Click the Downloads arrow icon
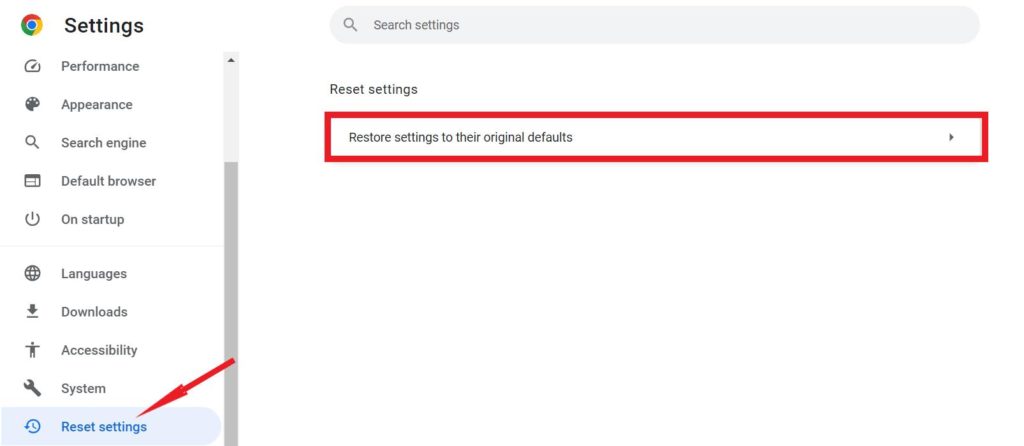Image resolution: width=1024 pixels, height=446 pixels. [33, 312]
